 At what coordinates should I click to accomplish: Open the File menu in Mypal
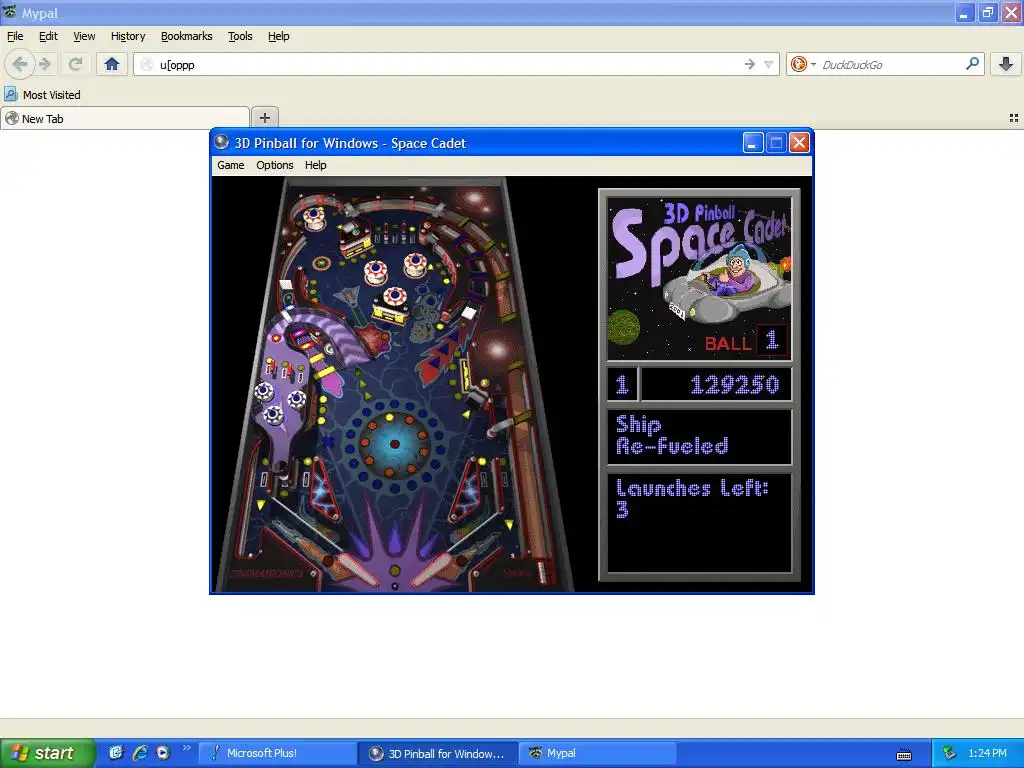(15, 36)
